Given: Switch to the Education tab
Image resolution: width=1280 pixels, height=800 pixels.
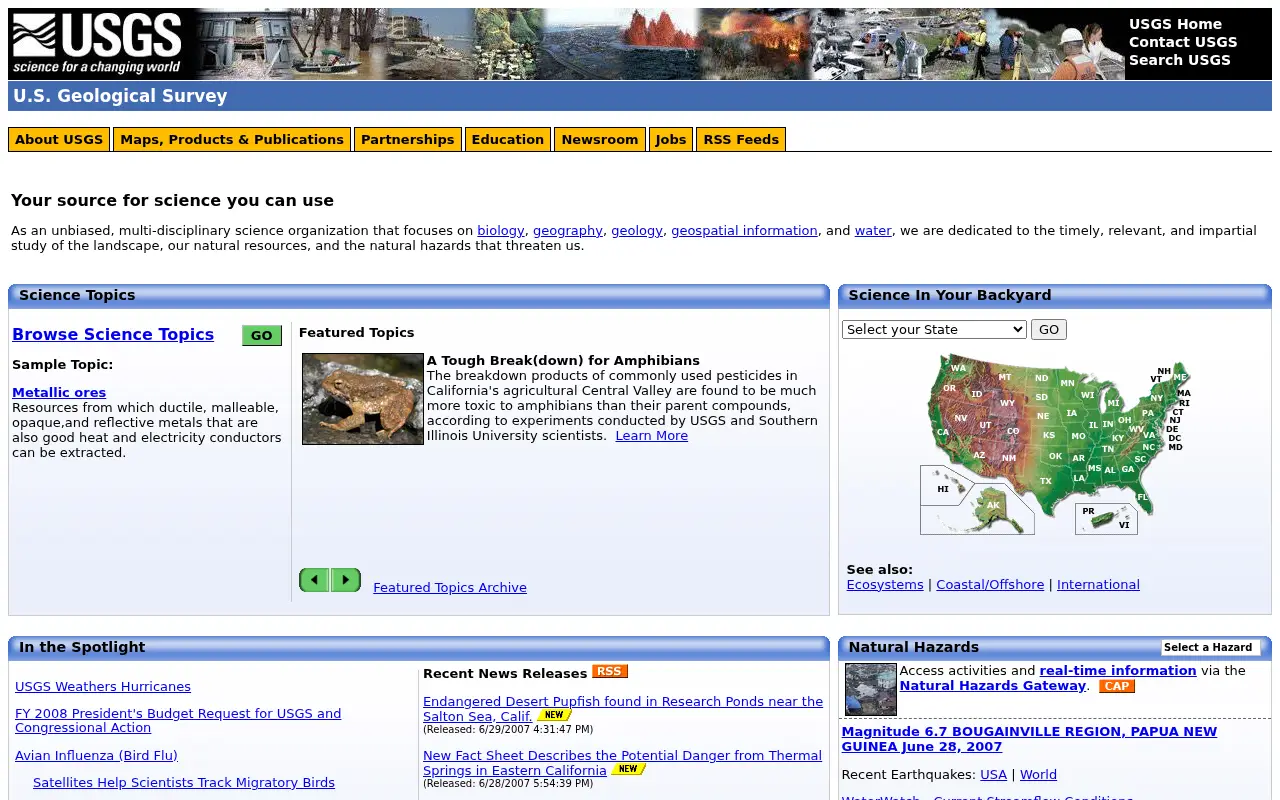Looking at the screenshot, I should coord(508,139).
